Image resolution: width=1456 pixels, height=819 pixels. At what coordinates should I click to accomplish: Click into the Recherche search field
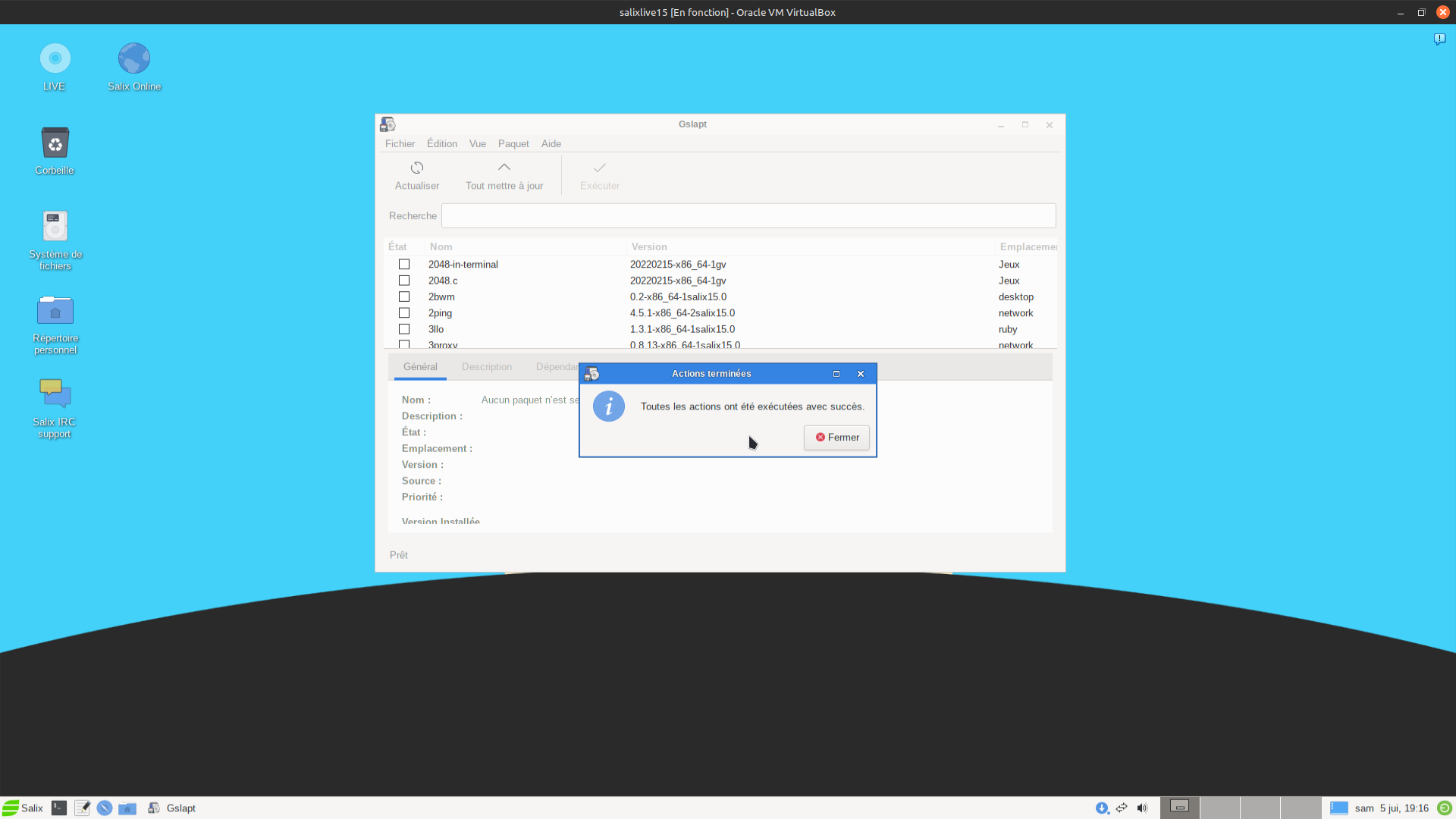(748, 216)
